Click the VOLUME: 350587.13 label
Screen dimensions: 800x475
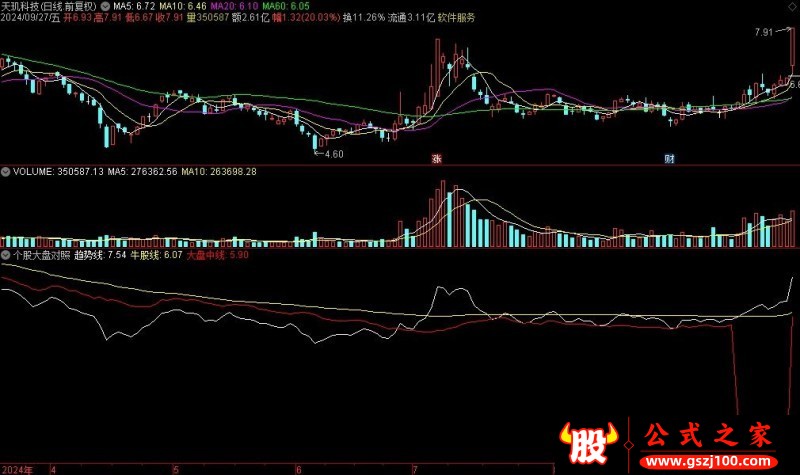(58, 172)
